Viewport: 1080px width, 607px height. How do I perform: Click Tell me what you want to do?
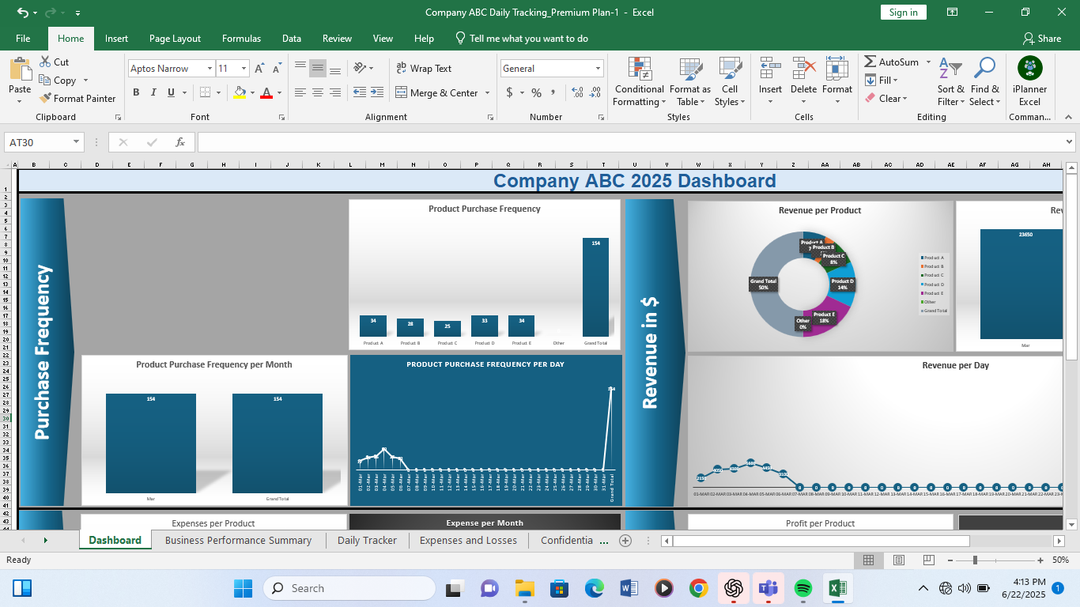[521, 39]
